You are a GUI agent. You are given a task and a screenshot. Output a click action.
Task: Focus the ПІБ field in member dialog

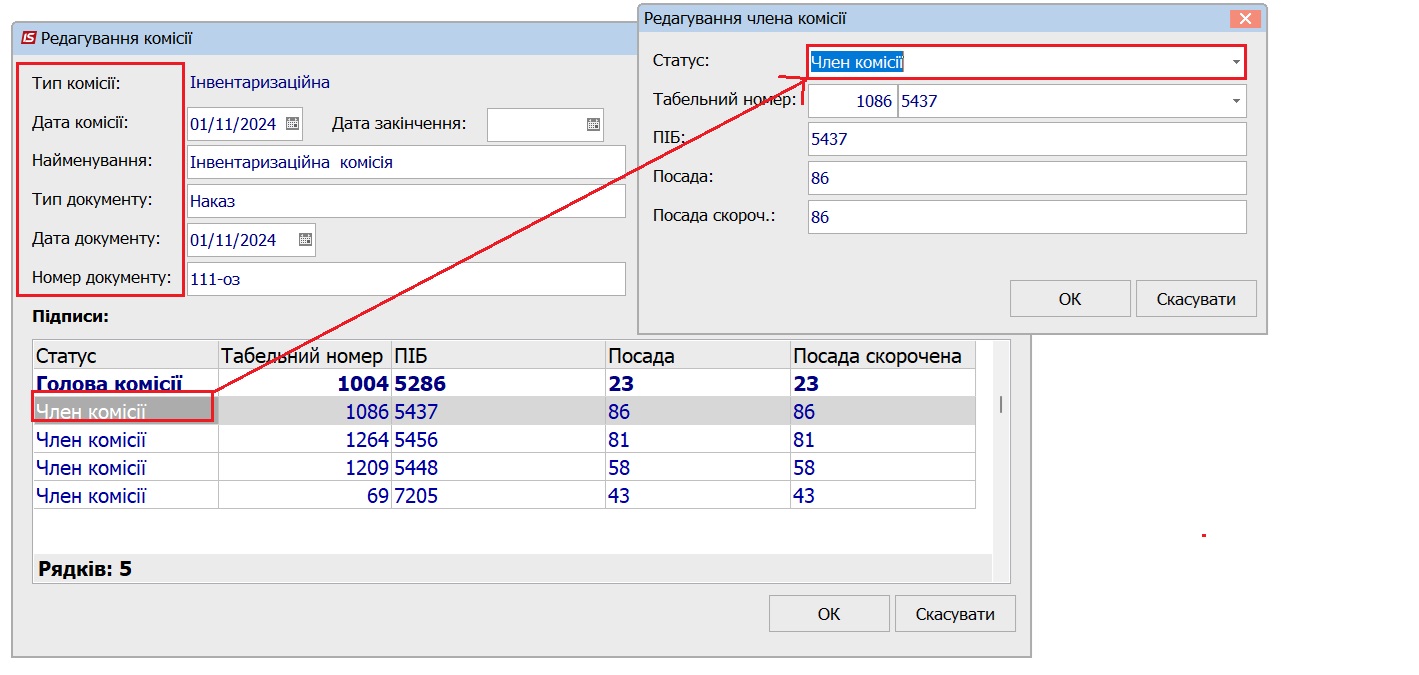coord(1027,139)
